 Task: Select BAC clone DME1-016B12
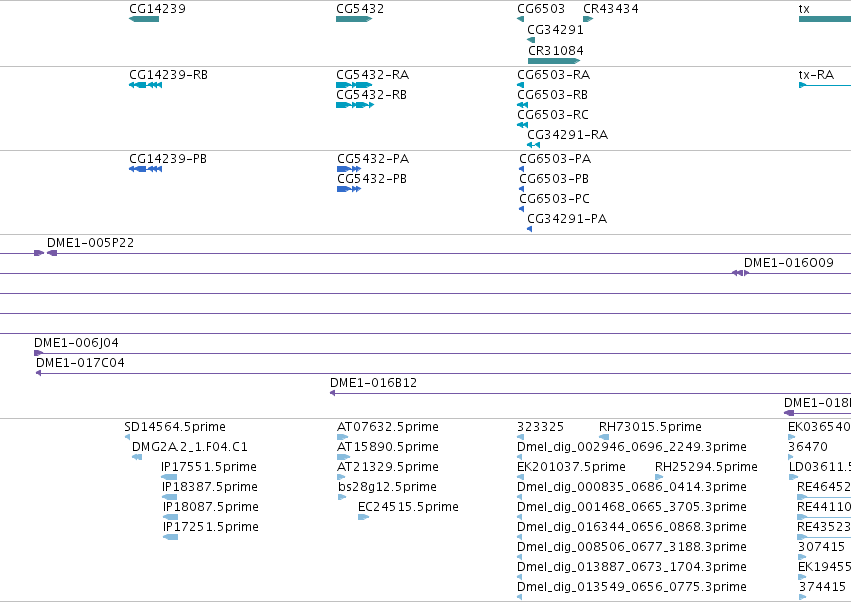pos(373,383)
